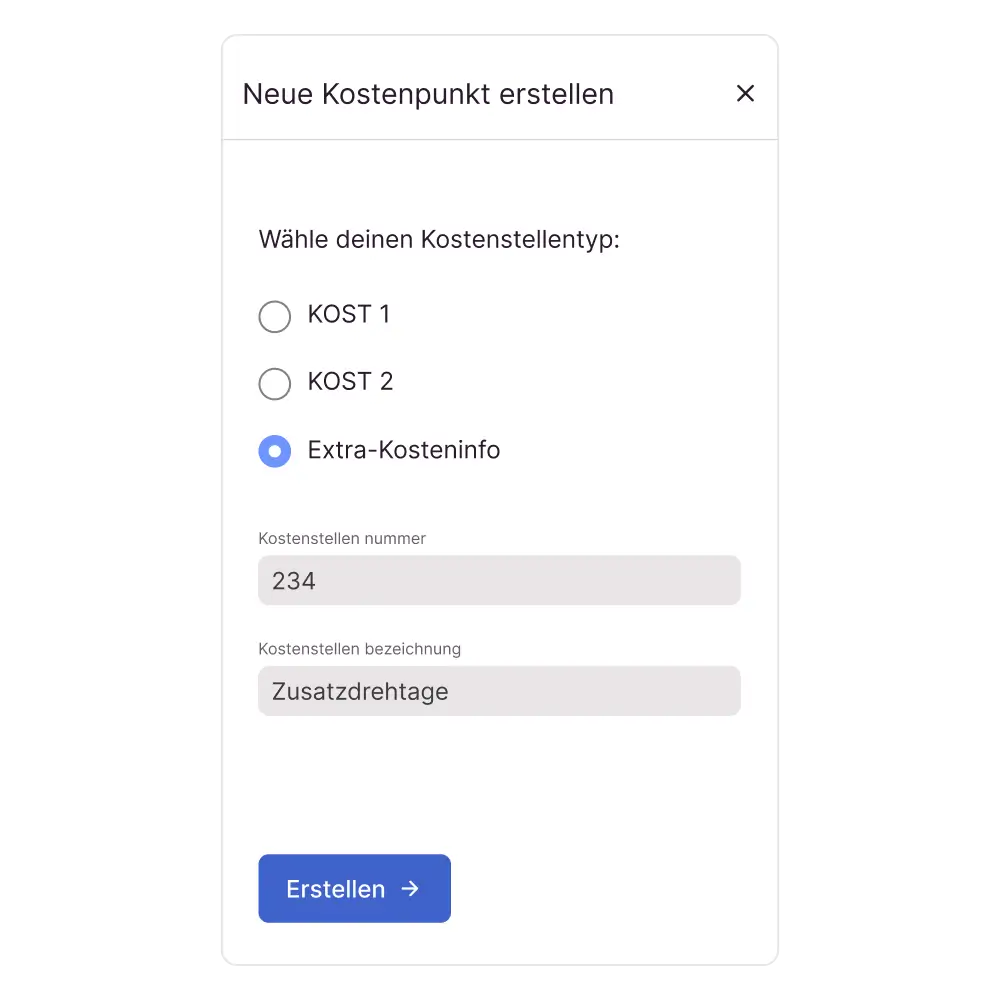
Task: Click the Kostenstellen bezeichnung label
Action: (x=360, y=649)
